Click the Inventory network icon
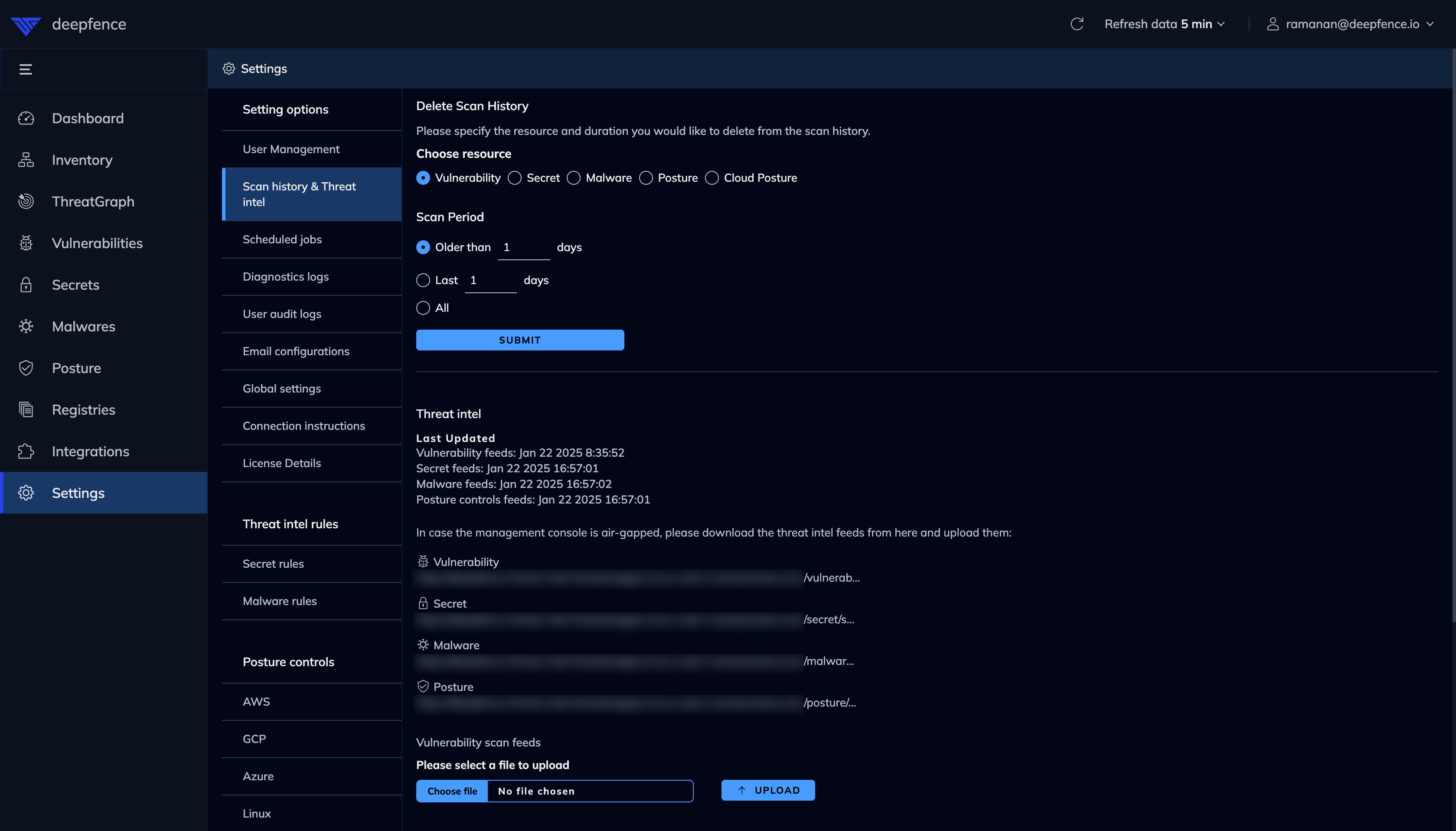The image size is (1456, 831). pos(26,160)
